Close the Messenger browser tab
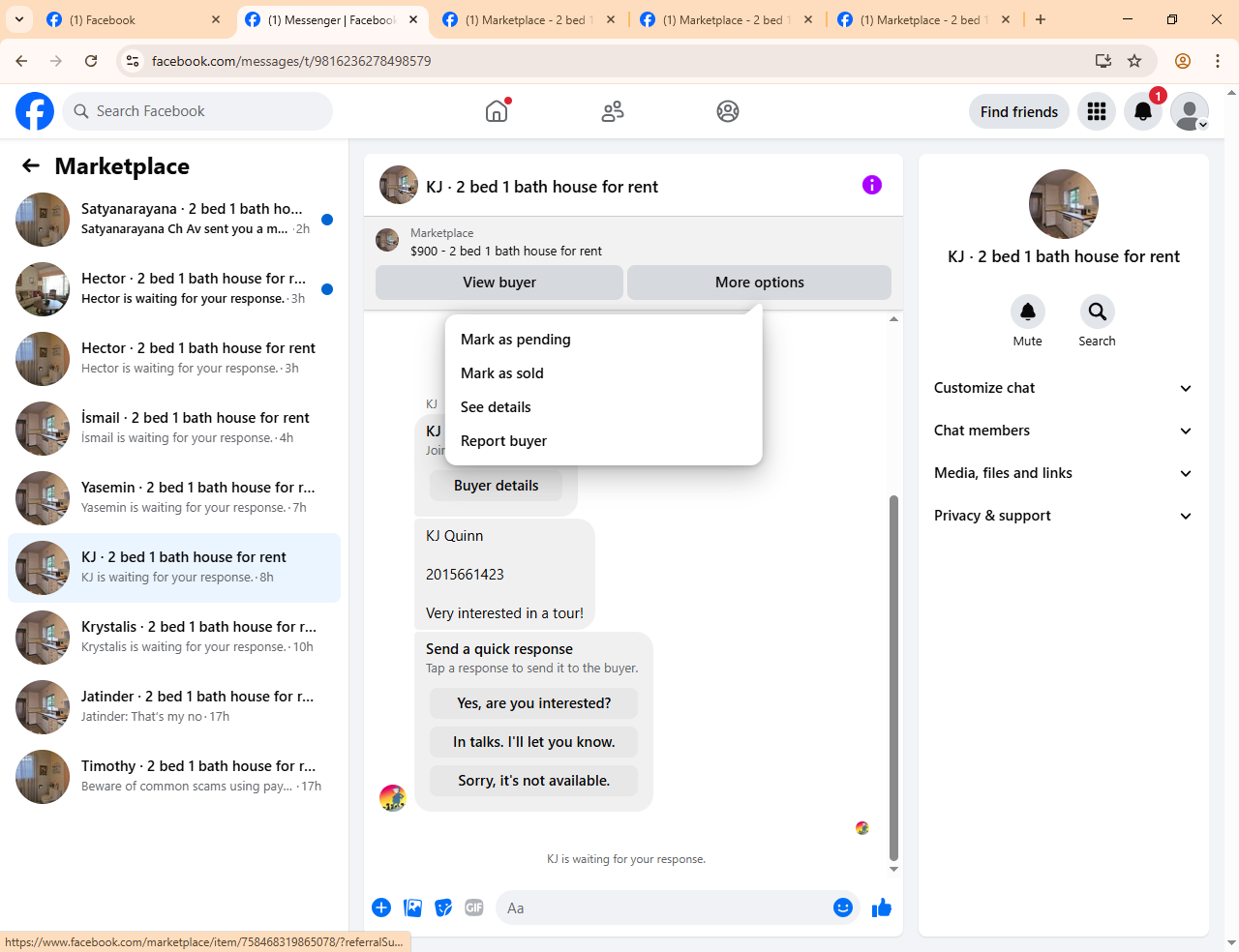 click(413, 19)
